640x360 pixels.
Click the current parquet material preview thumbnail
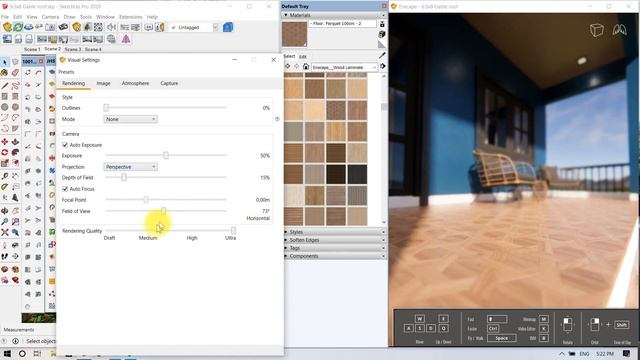coord(294,34)
